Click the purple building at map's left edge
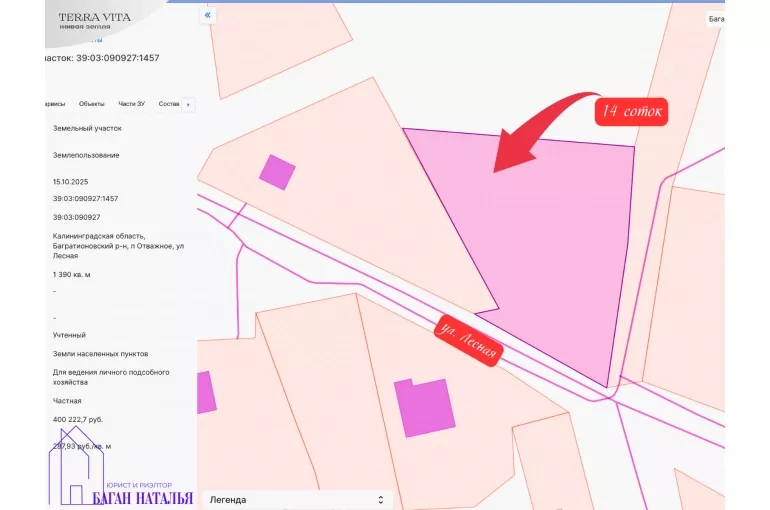 click(205, 392)
